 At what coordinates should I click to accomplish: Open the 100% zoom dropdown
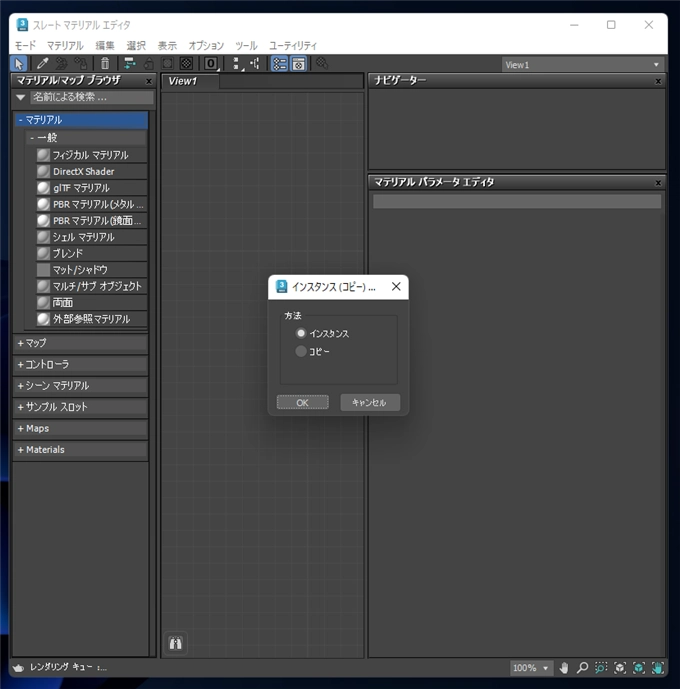tap(531, 668)
